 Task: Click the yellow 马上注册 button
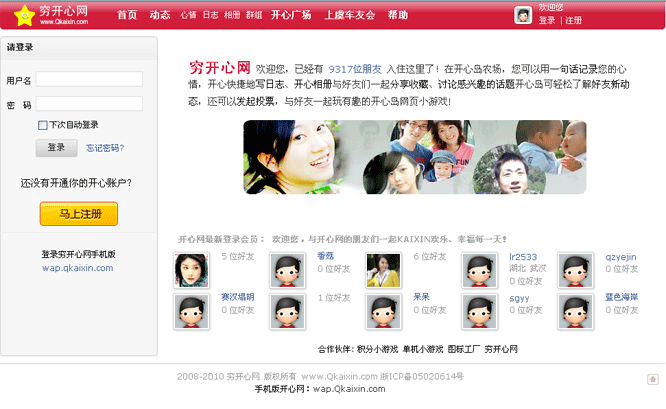coord(79,214)
